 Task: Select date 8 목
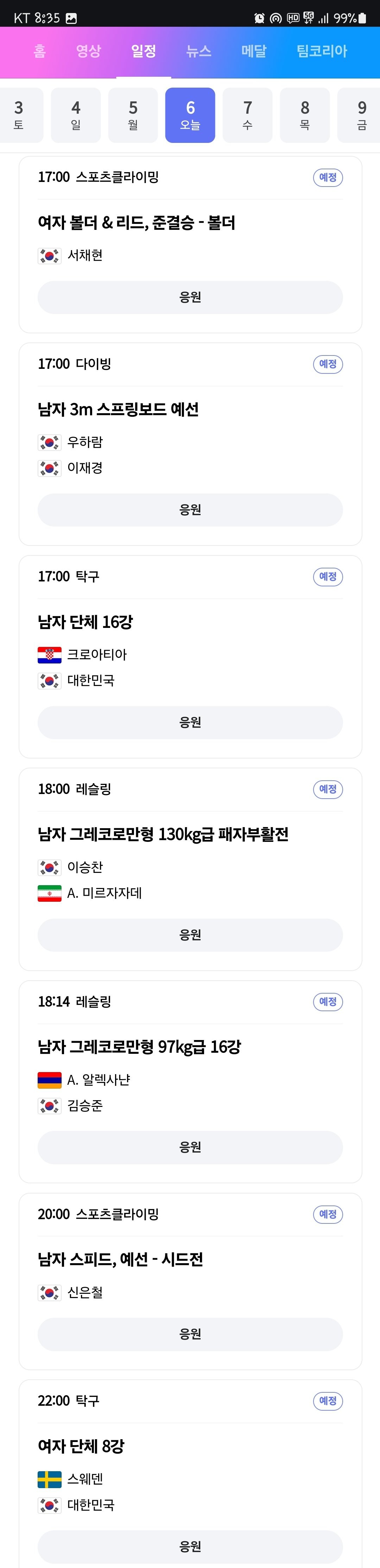point(304,115)
